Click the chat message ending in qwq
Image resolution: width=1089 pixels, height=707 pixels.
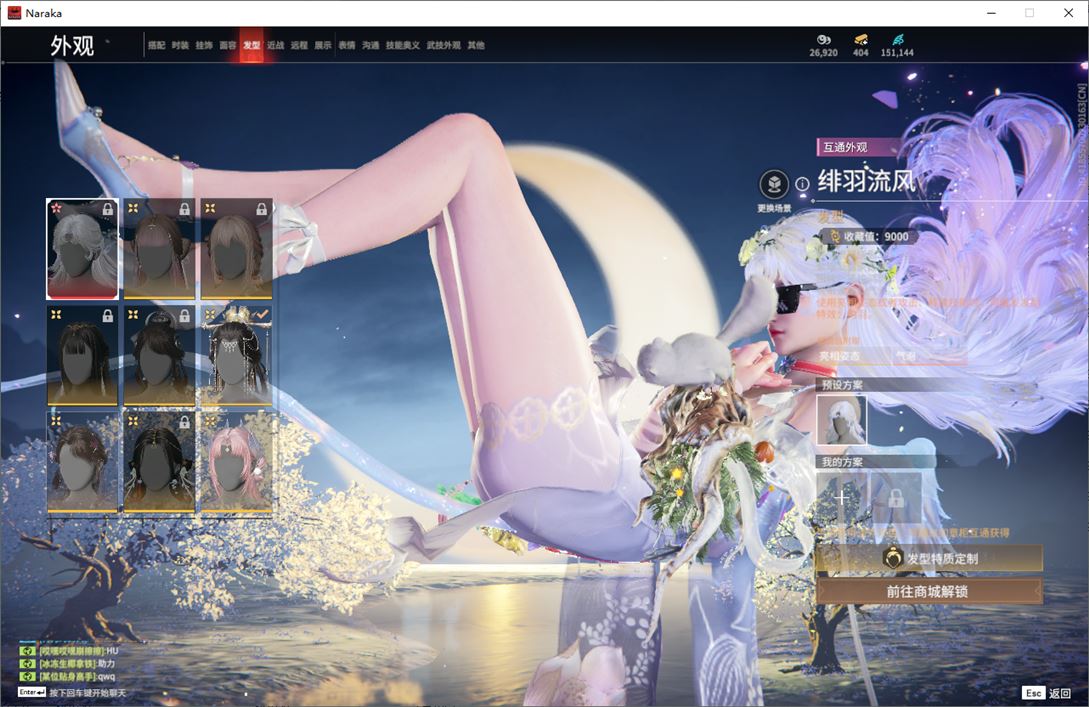pos(77,676)
